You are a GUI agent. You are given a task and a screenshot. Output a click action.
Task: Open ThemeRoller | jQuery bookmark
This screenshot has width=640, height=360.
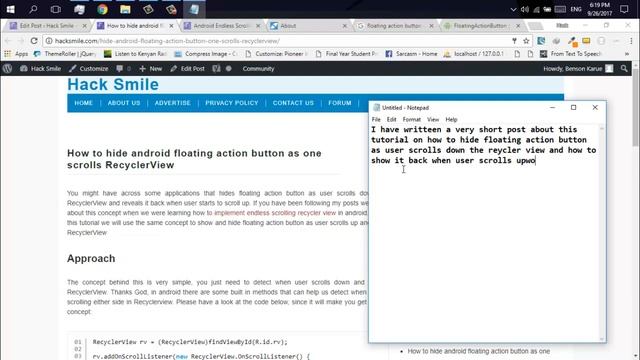tap(65, 54)
